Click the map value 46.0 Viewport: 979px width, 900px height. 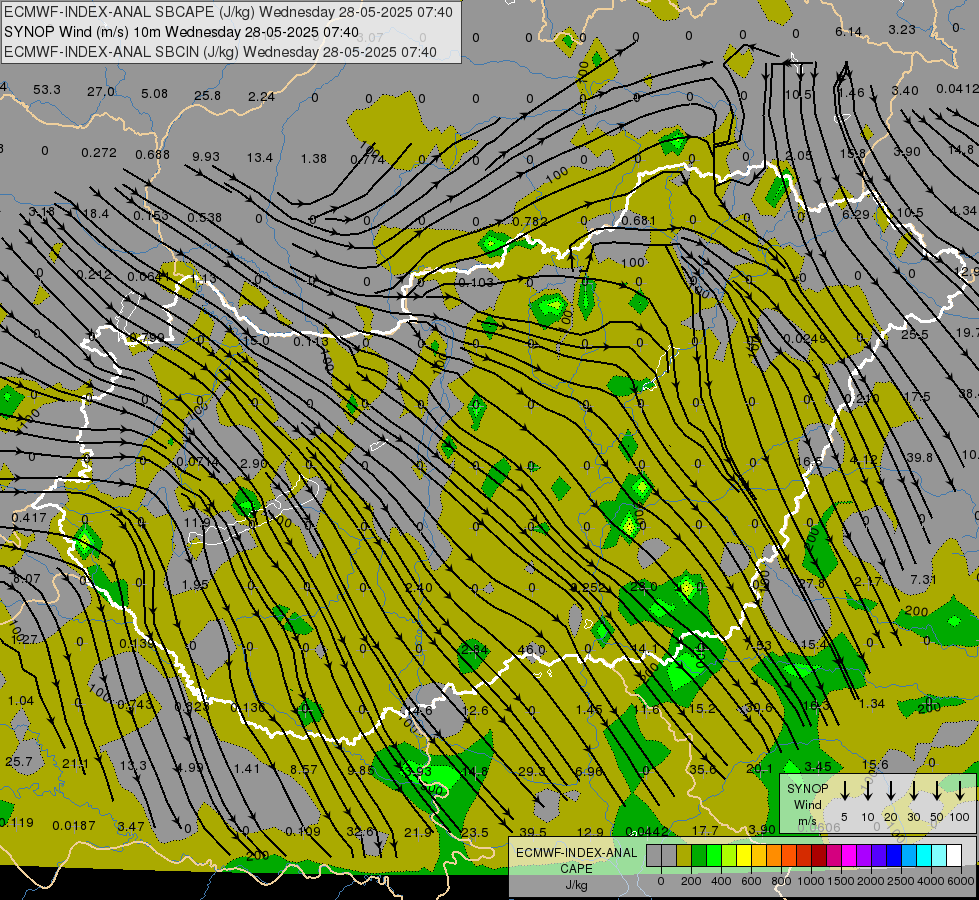pyautogui.click(x=531, y=650)
